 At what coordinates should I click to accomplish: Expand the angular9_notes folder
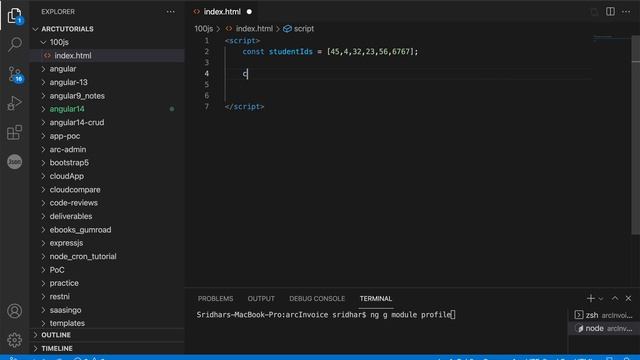tap(77, 96)
